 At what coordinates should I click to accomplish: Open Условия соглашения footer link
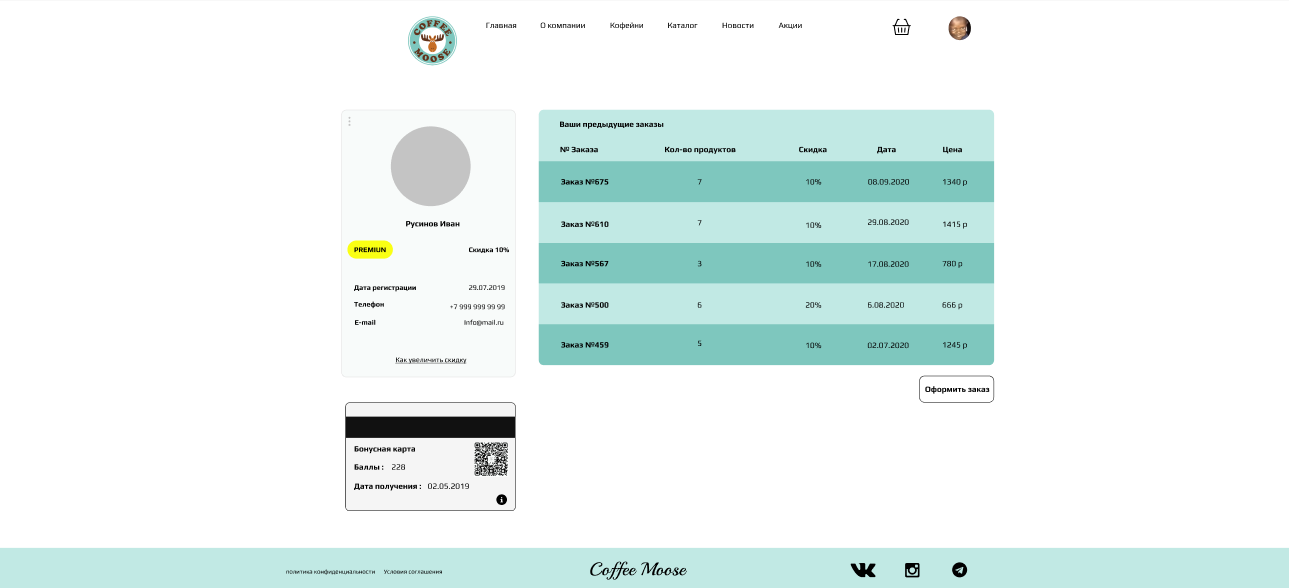tap(413, 571)
